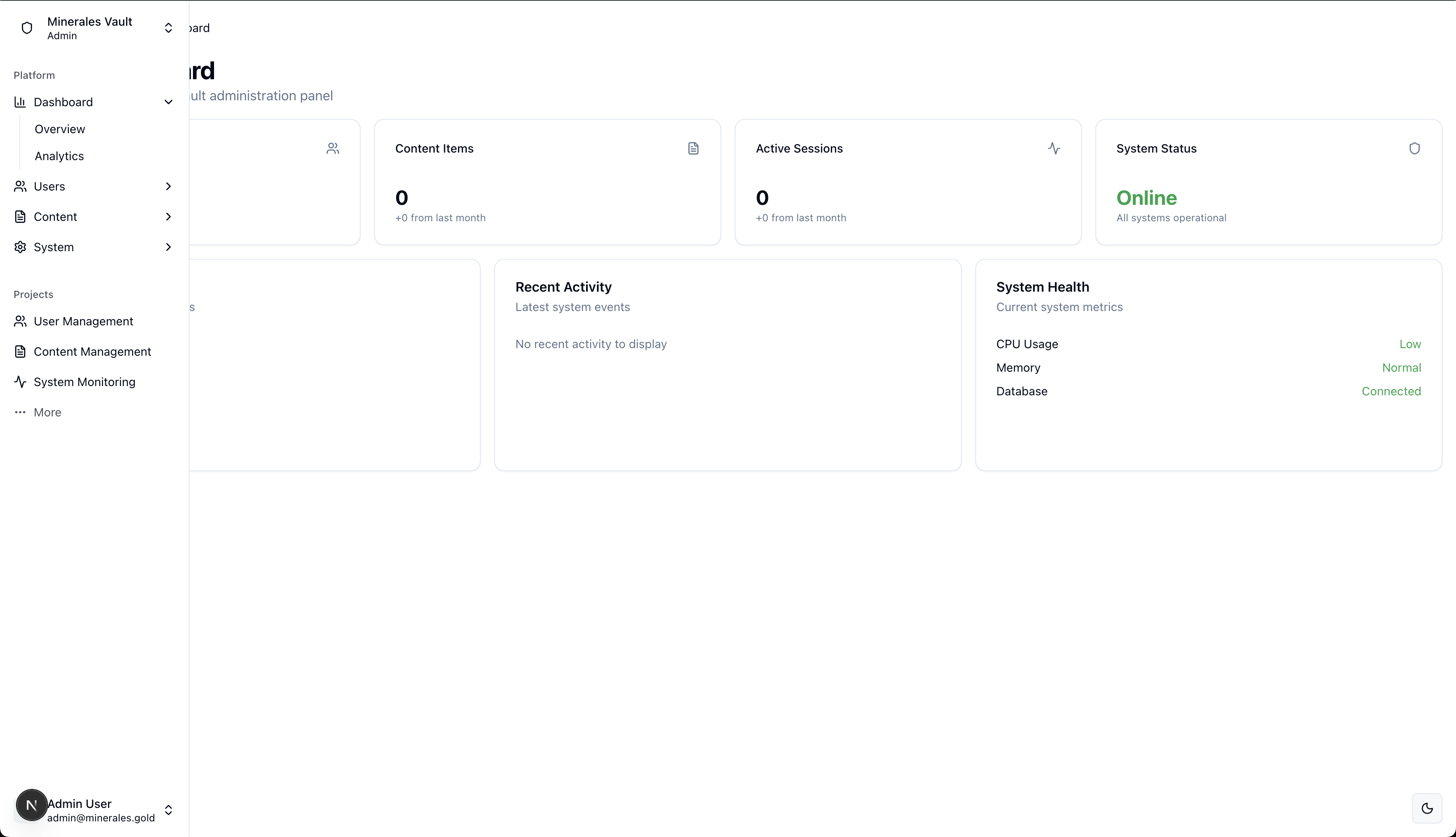Screen dimensions: 1456x837
Task: Open the User Management project link
Action: coord(83,321)
